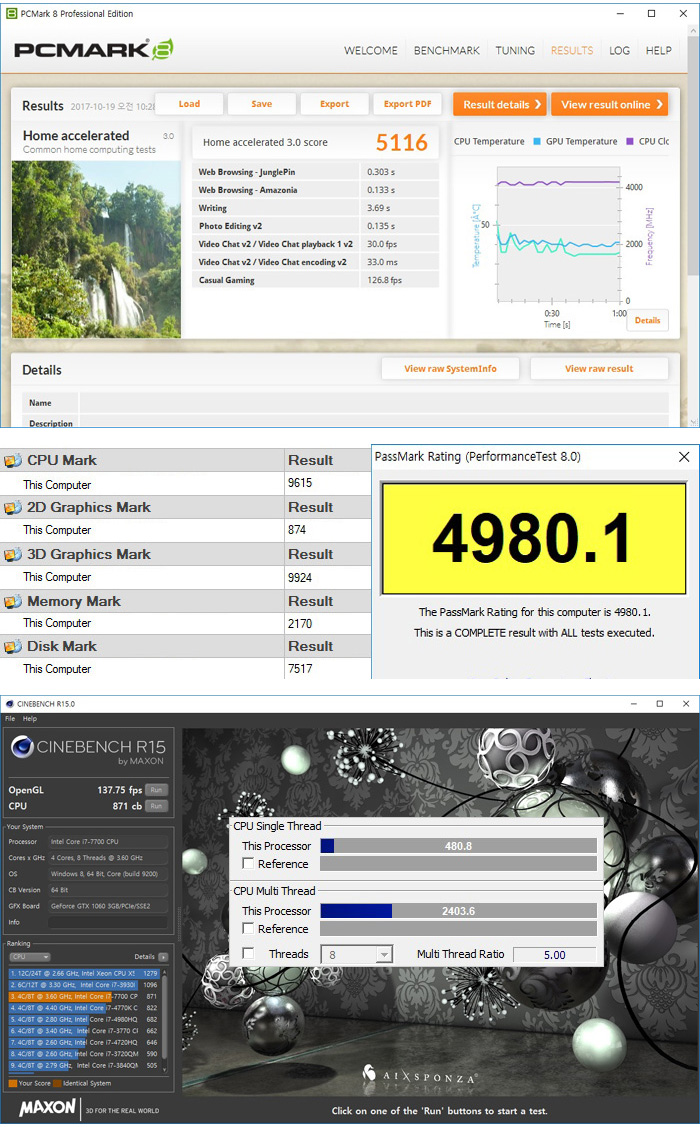700x1127 pixels.
Task: Enable Multi Thread Reference checkbox
Action: point(248,928)
